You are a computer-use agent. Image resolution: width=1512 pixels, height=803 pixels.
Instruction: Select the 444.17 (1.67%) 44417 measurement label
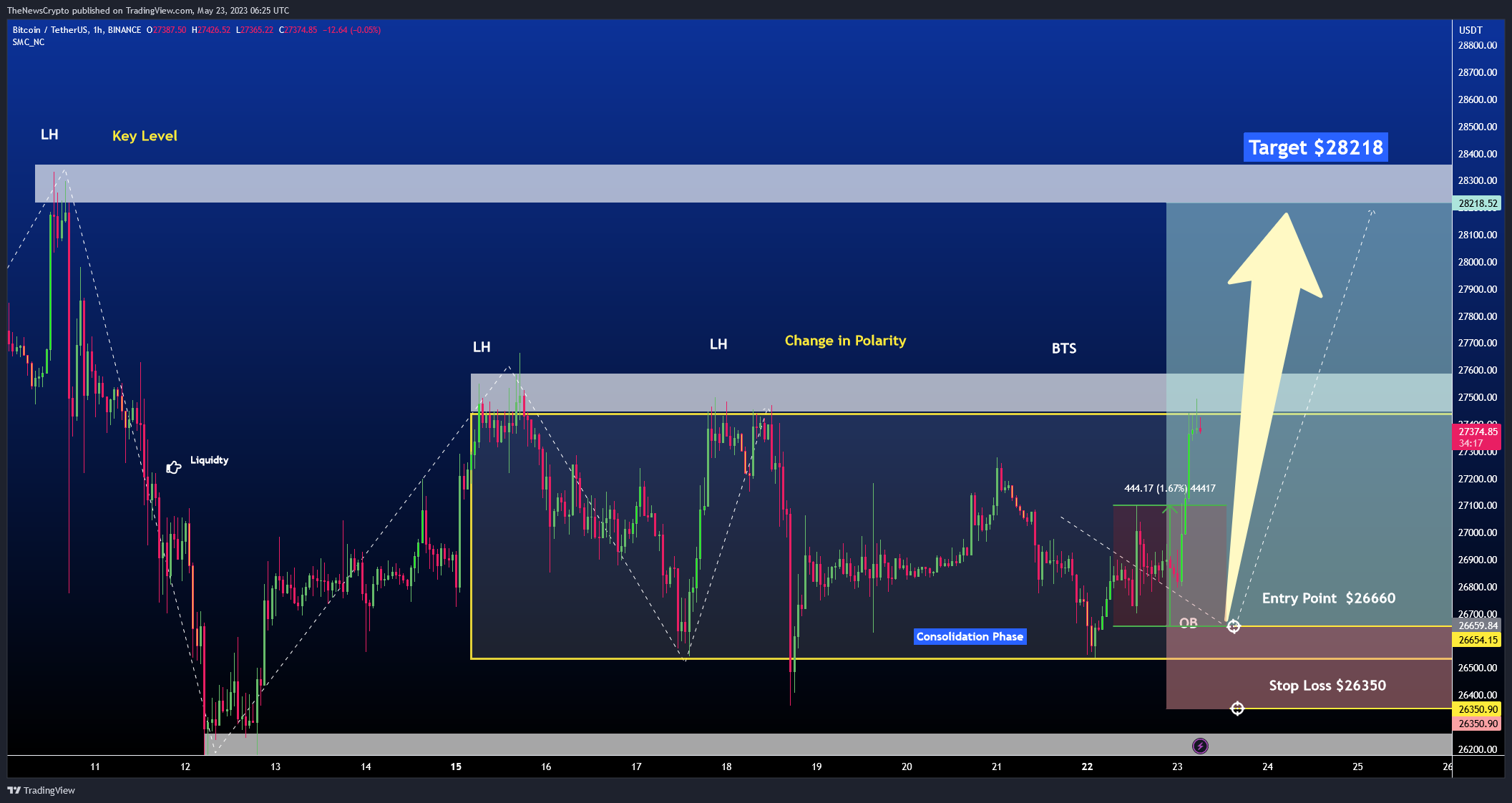tap(1170, 488)
